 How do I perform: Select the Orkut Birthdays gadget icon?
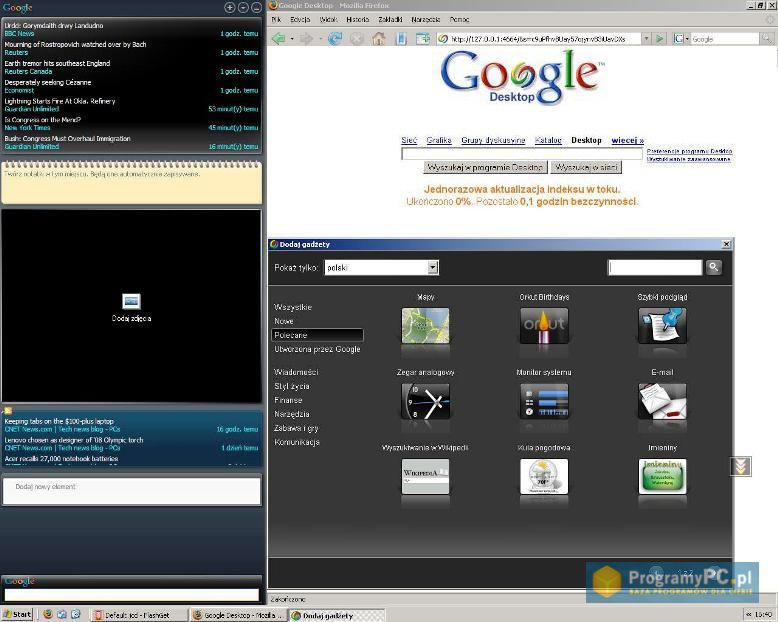click(544, 326)
